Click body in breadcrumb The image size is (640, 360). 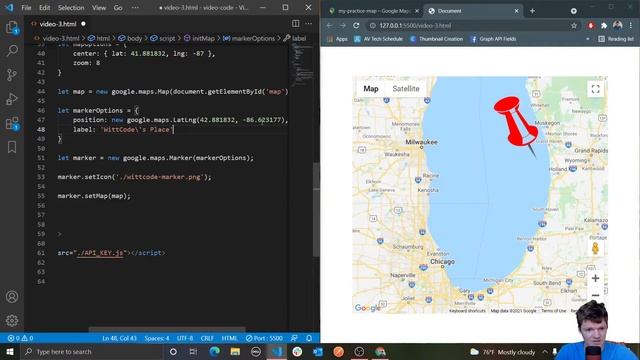(130, 38)
